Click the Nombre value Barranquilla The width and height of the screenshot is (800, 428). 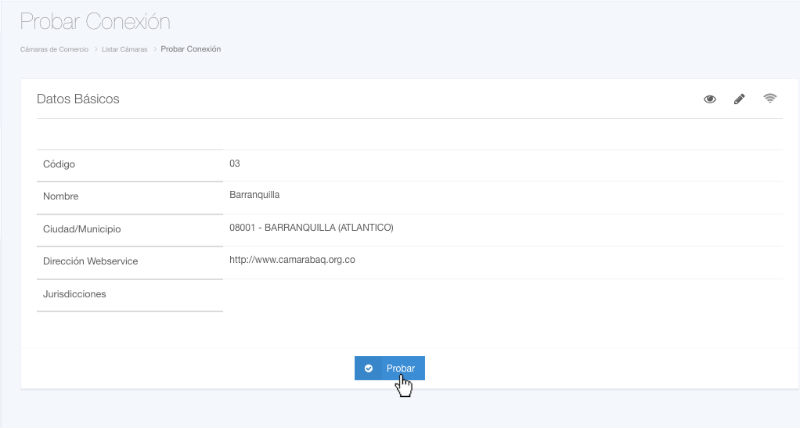coord(254,195)
